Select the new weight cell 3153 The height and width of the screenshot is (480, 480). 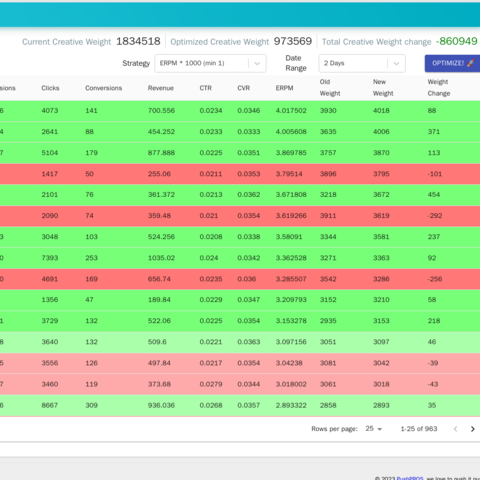(x=381, y=321)
